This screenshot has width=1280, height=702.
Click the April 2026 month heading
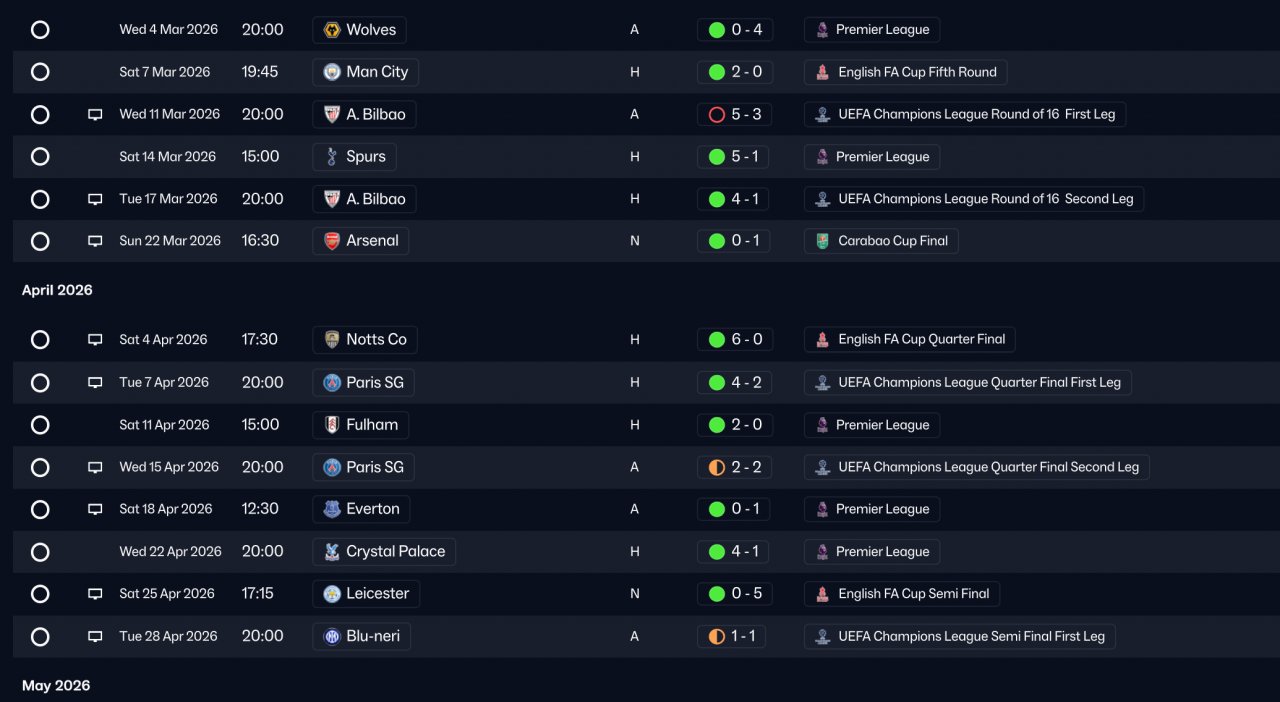(x=57, y=290)
